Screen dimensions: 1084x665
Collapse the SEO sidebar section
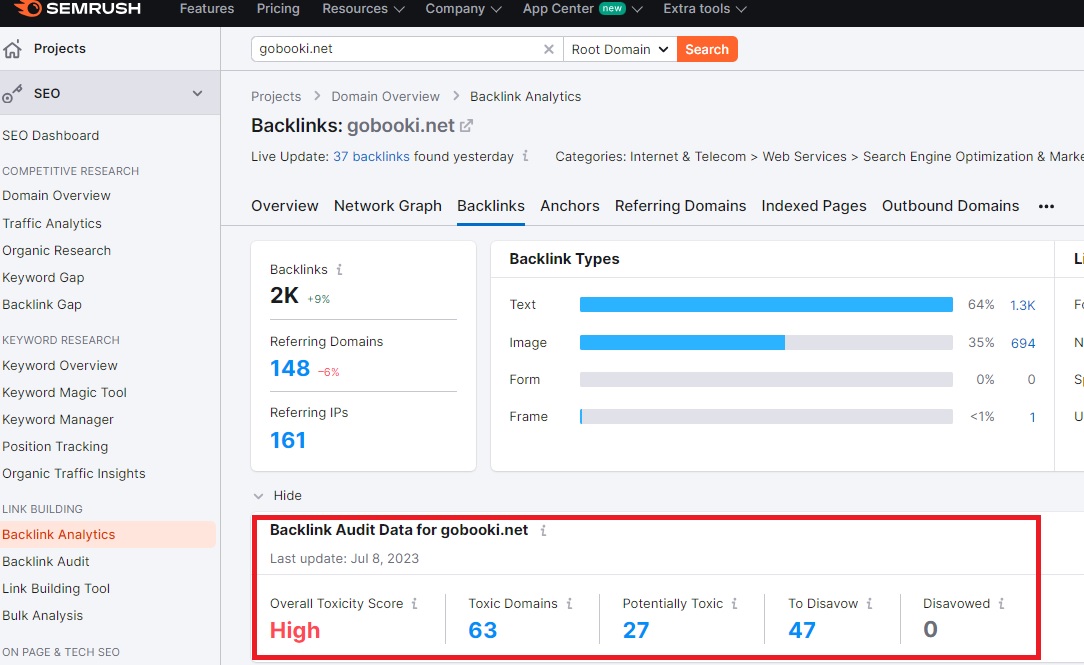tap(197, 93)
